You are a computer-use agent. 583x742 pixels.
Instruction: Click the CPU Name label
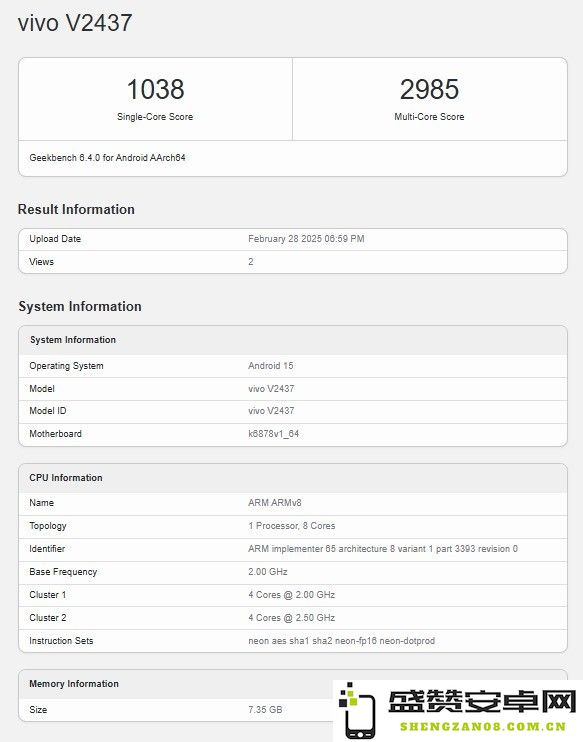[42, 503]
